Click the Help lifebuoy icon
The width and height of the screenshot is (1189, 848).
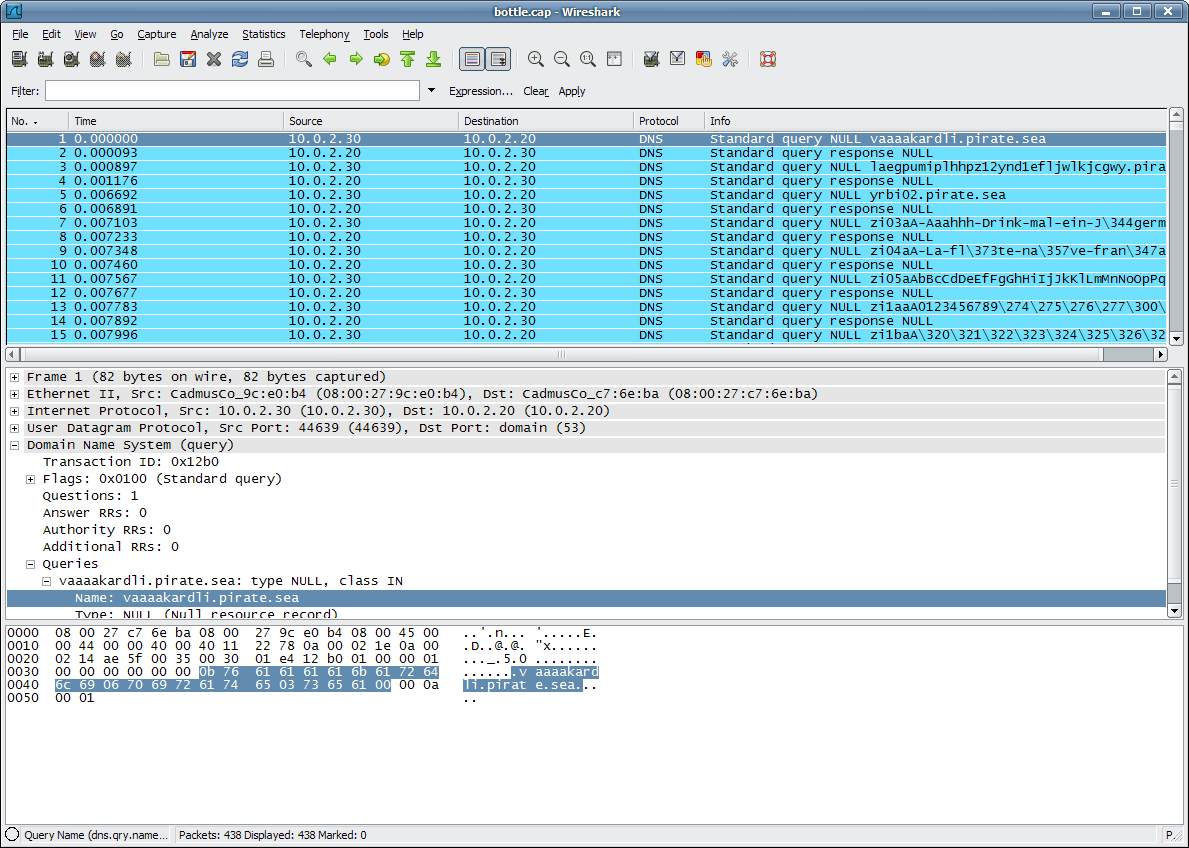(x=768, y=60)
